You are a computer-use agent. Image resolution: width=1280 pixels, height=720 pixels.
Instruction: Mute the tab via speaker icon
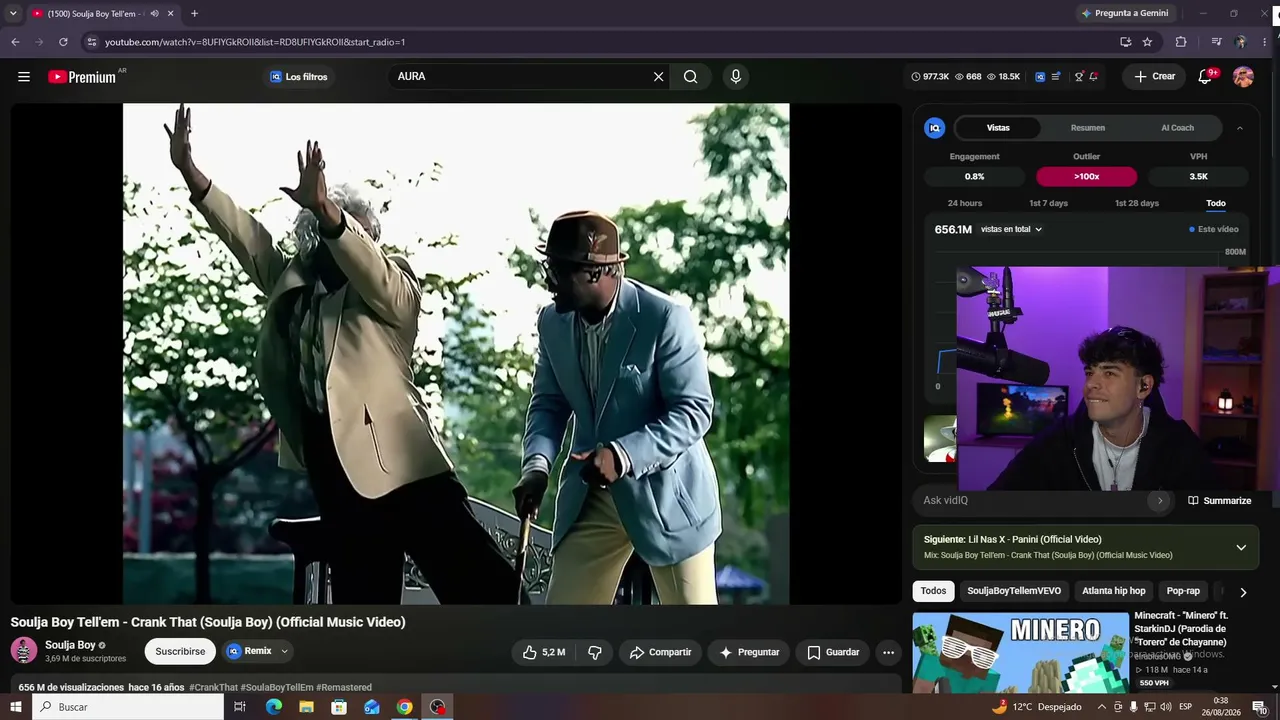coord(154,13)
